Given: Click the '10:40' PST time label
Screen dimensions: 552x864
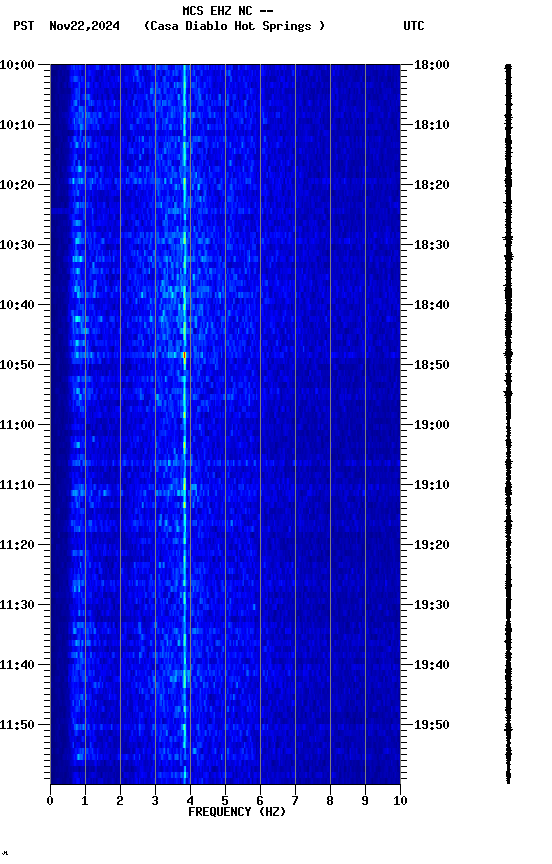Looking at the screenshot, I should click(x=17, y=305).
